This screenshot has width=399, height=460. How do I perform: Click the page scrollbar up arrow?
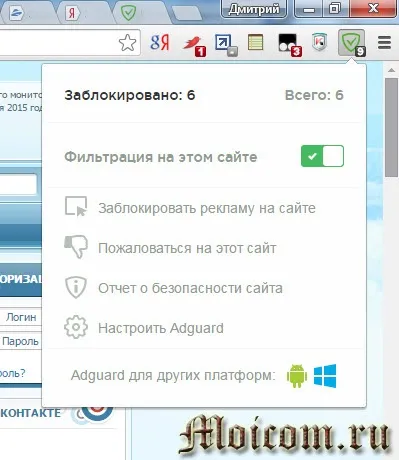[391, 70]
